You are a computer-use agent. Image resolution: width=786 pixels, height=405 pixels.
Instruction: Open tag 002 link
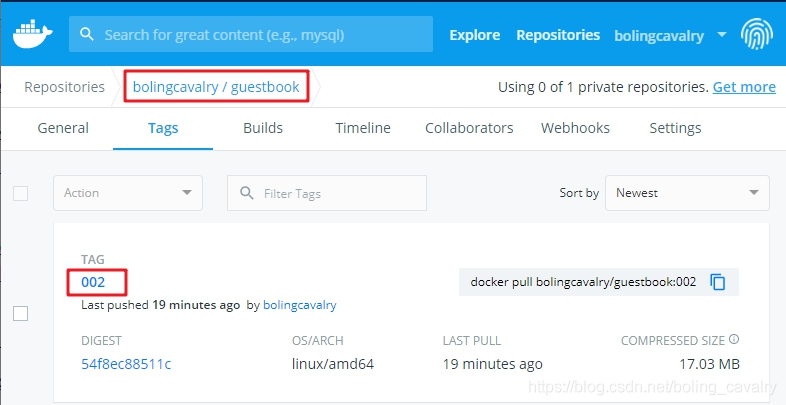tap(93, 282)
